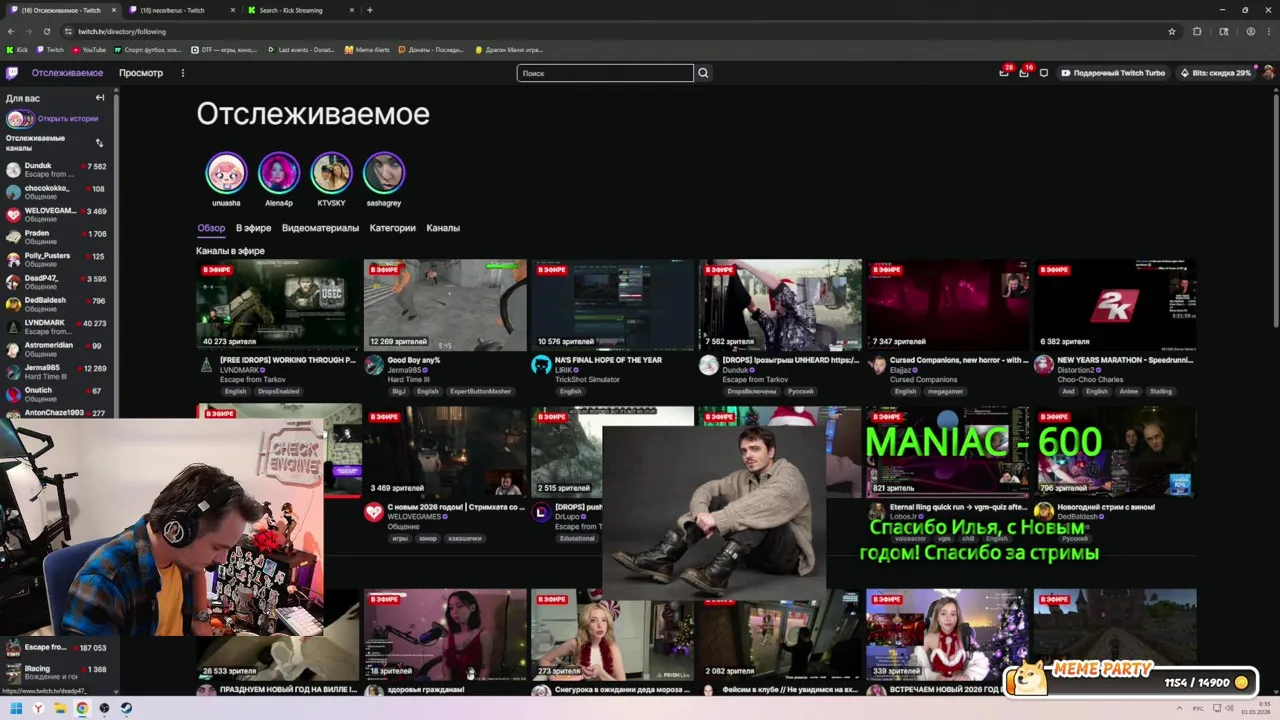Viewport: 1280px width, 720px height.
Task: Open Просмотр in top navigation
Action: click(141, 73)
